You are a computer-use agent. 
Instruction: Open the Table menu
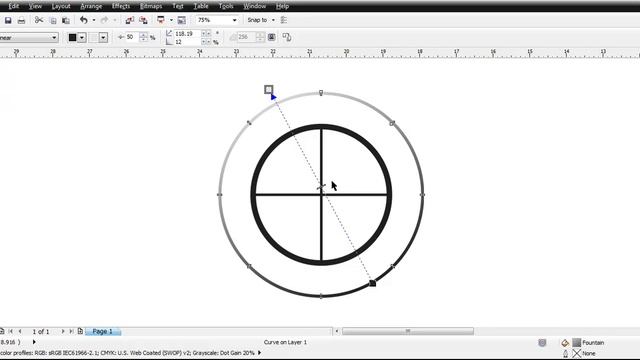point(201,6)
